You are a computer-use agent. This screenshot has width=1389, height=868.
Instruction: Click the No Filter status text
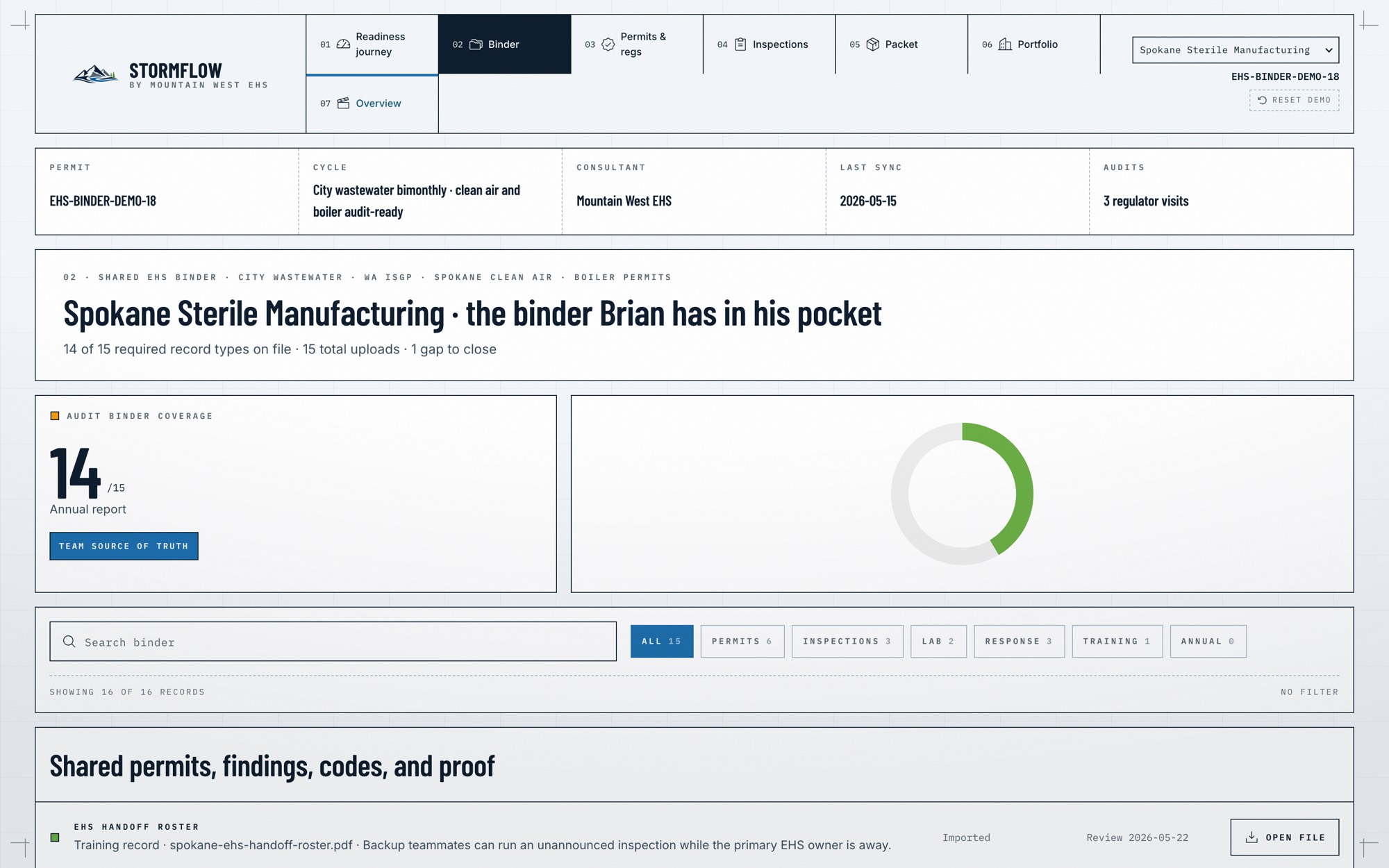pos(1310,692)
